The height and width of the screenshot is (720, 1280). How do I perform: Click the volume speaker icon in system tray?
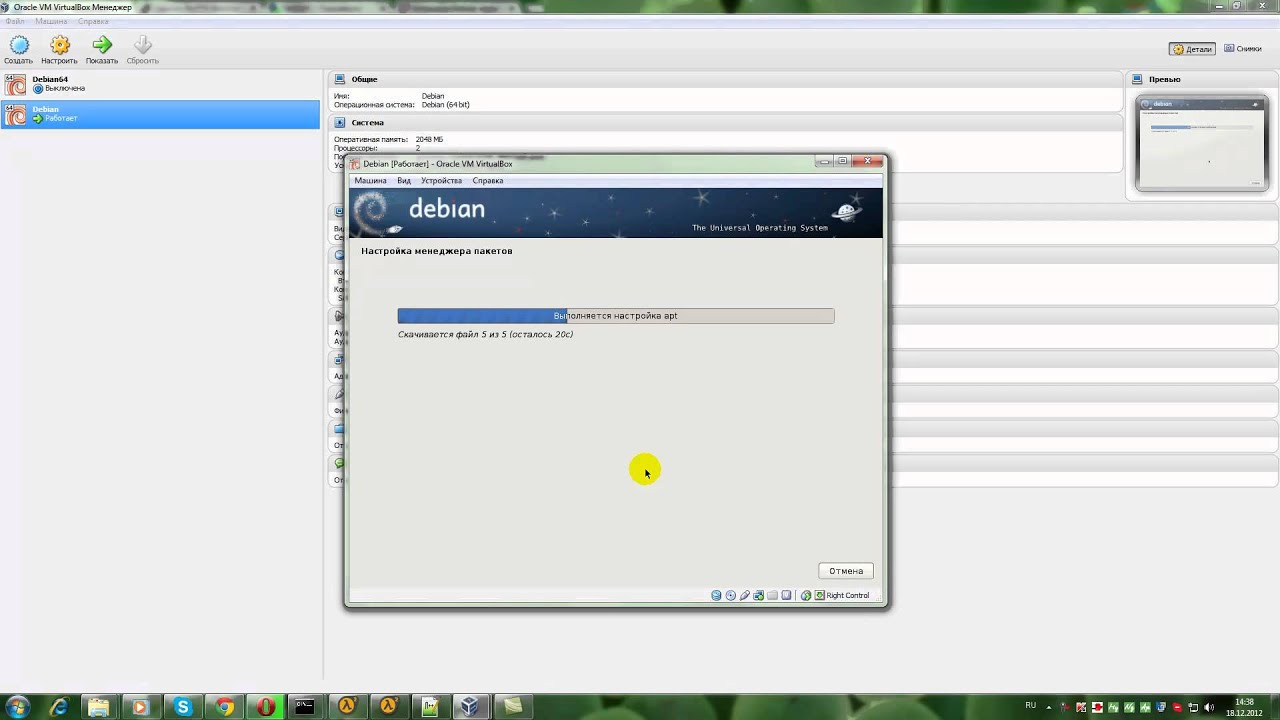coord(1209,707)
